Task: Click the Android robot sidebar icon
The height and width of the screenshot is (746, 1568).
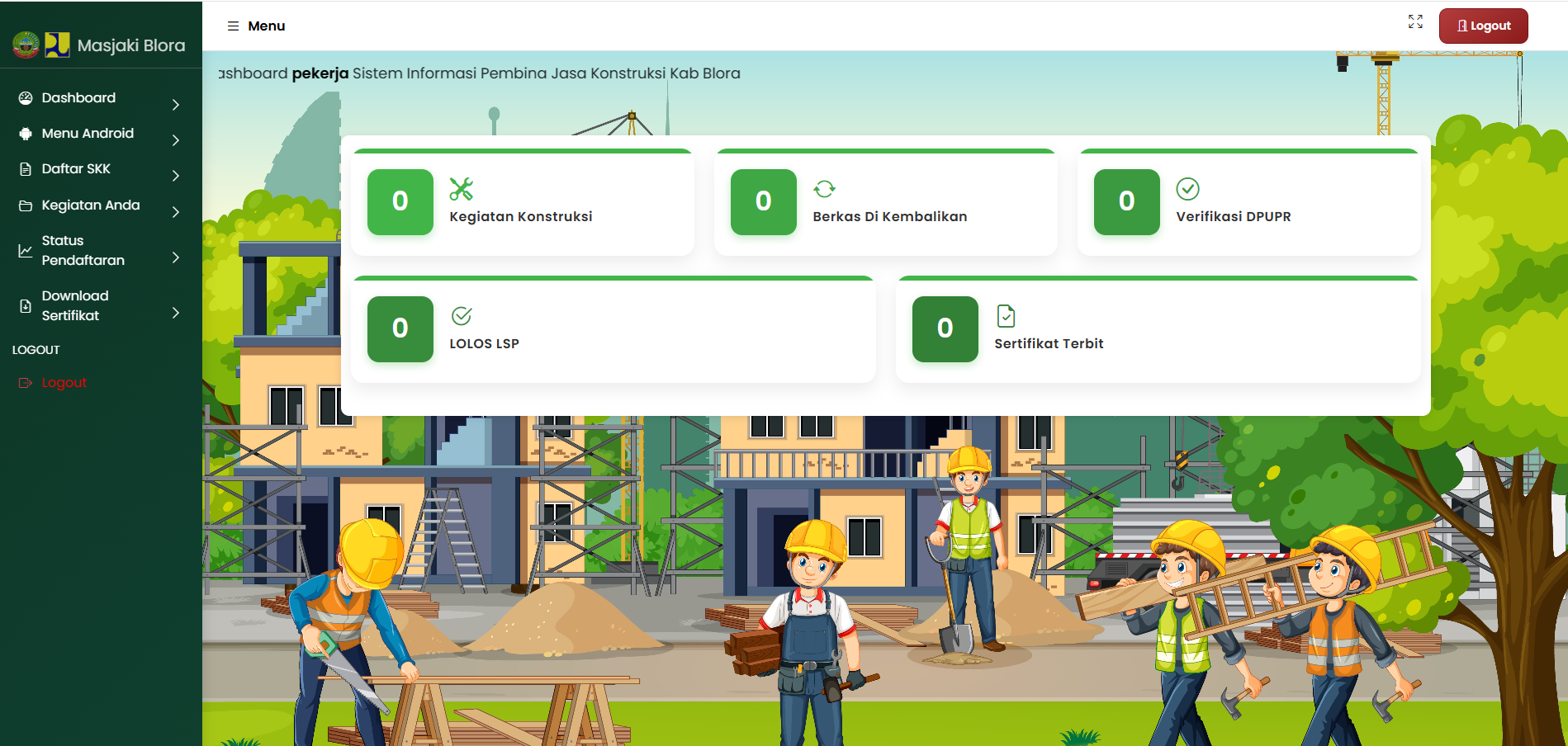Action: [x=26, y=134]
